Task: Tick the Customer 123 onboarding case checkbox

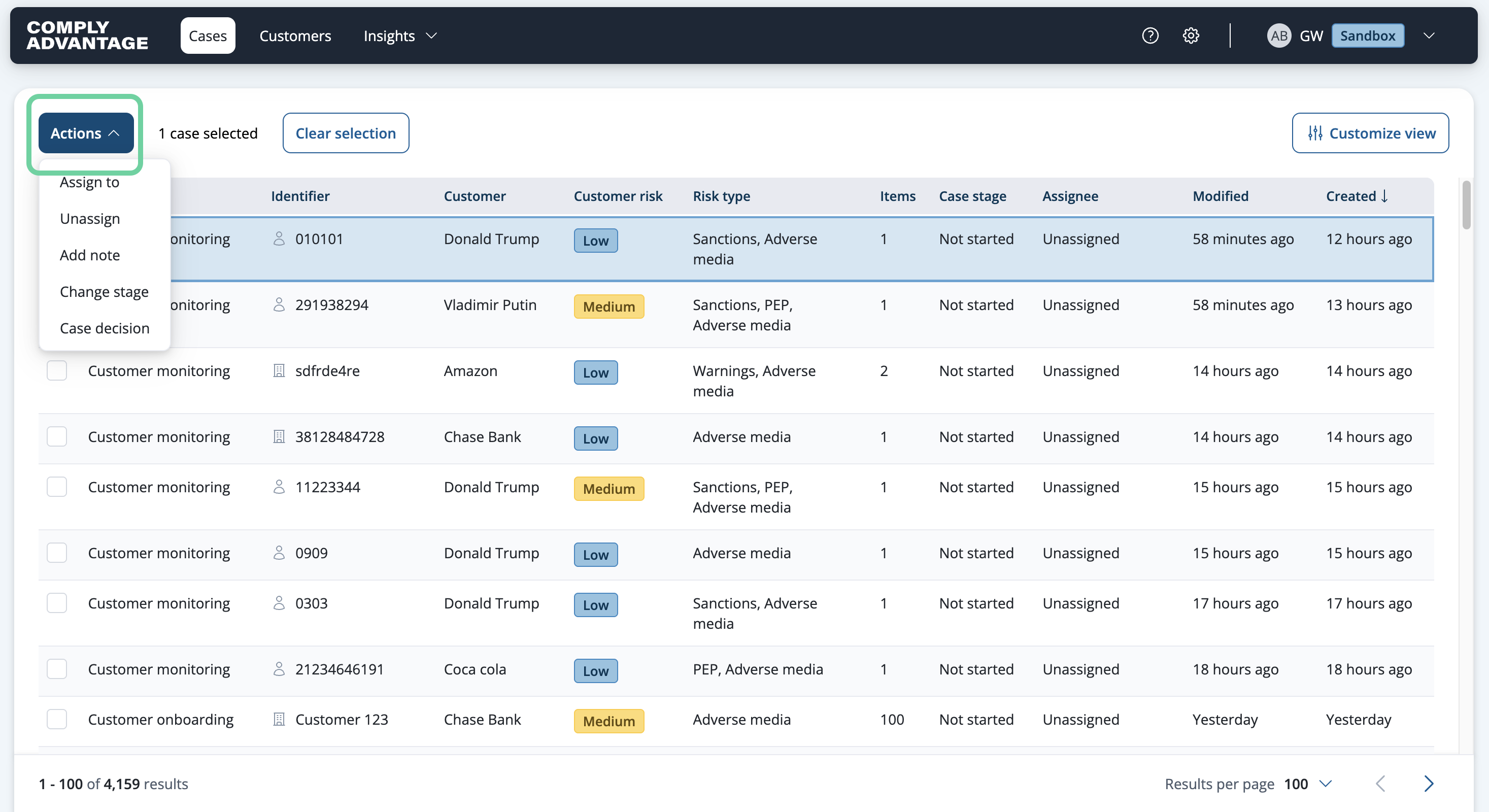Action: 57,719
